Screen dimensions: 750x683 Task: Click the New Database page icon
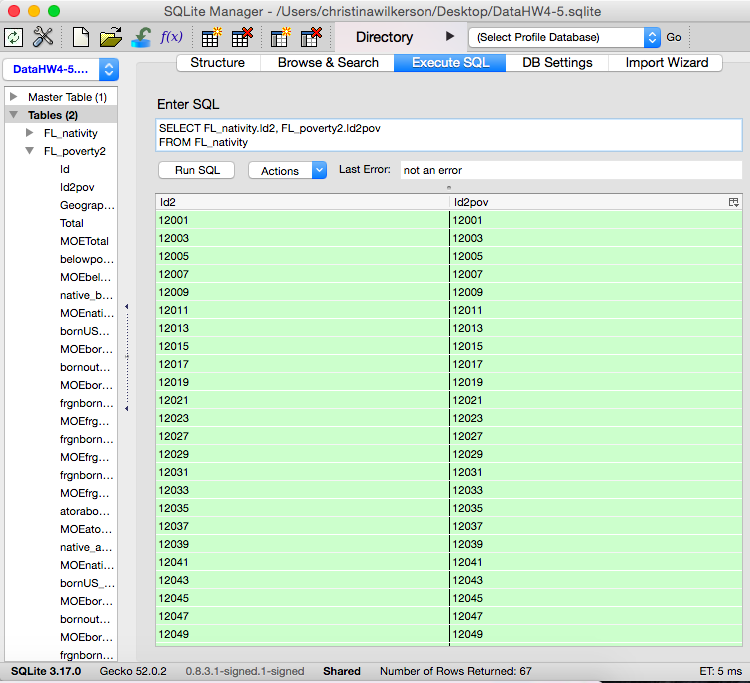(80, 37)
